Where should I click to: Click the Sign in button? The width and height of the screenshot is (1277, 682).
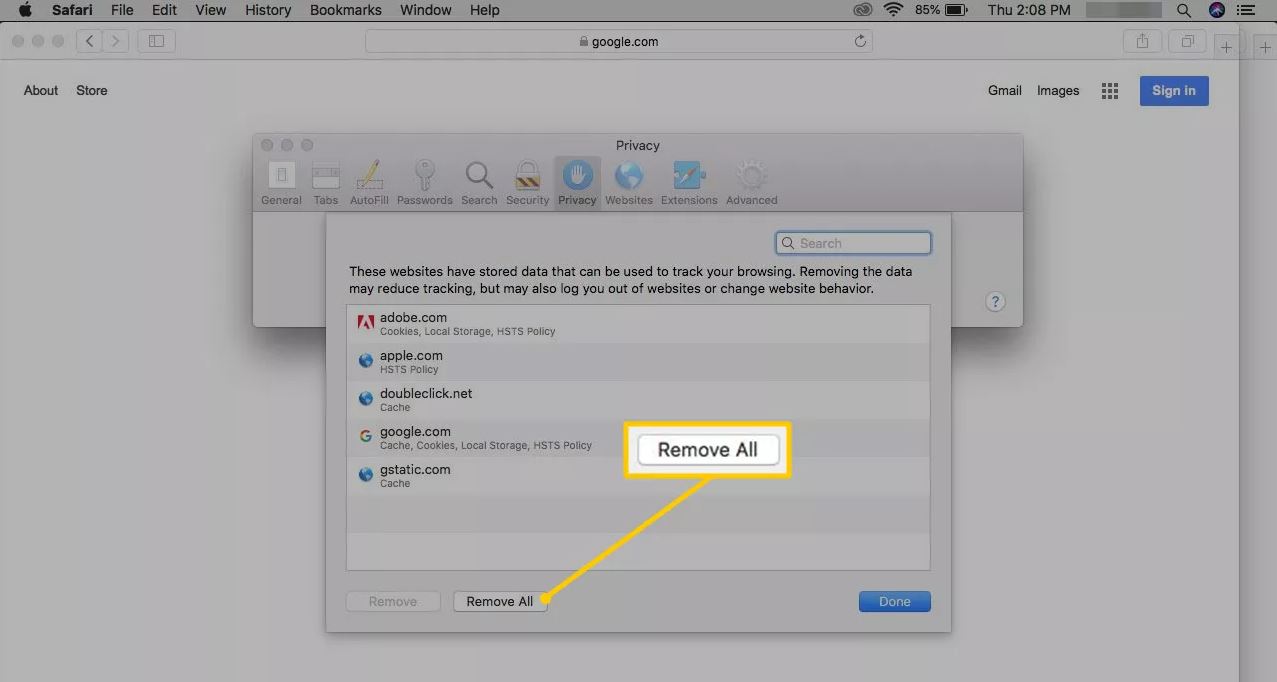pos(1173,91)
